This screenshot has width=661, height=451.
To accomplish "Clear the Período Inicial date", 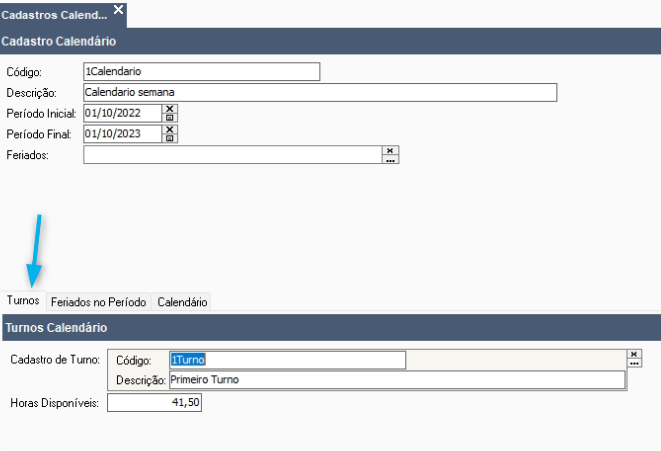I will click(170, 109).
